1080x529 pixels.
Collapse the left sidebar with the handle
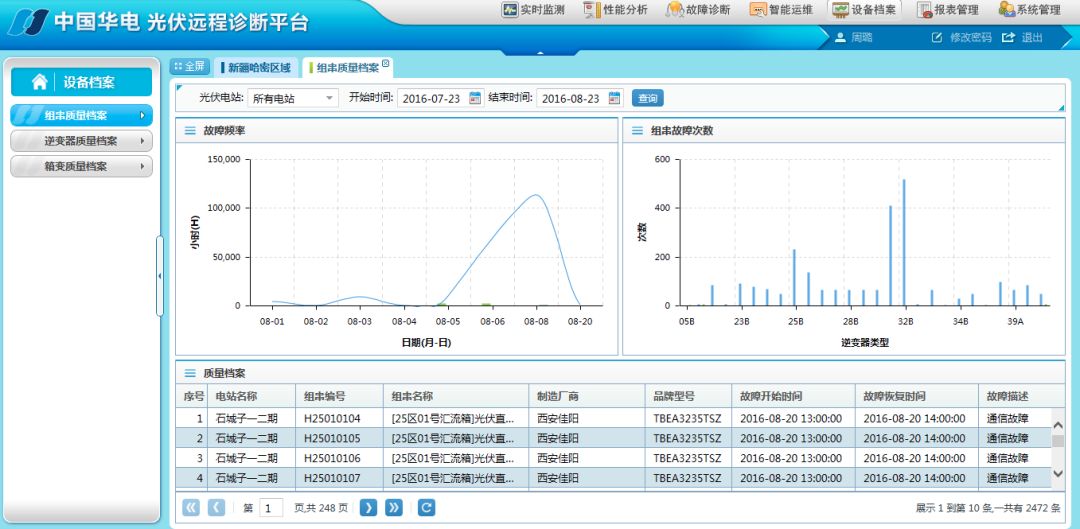tap(160, 276)
